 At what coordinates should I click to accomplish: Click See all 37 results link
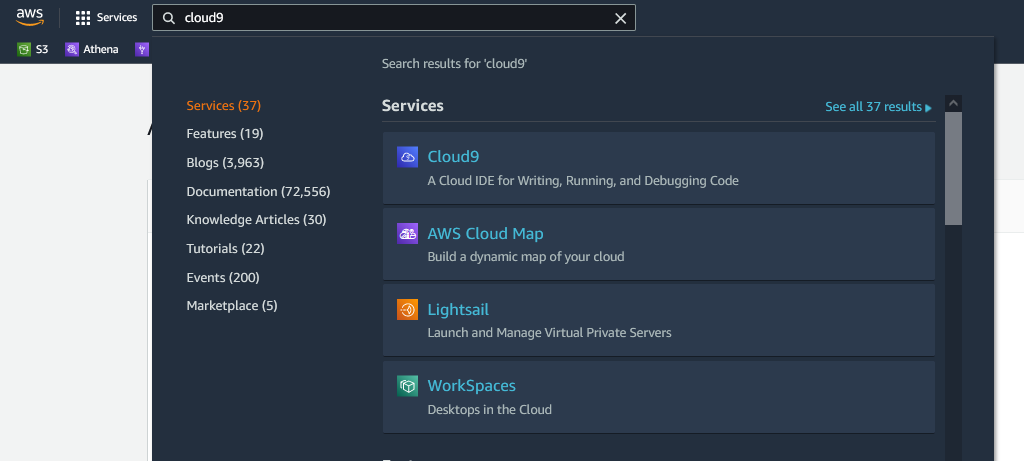878,107
